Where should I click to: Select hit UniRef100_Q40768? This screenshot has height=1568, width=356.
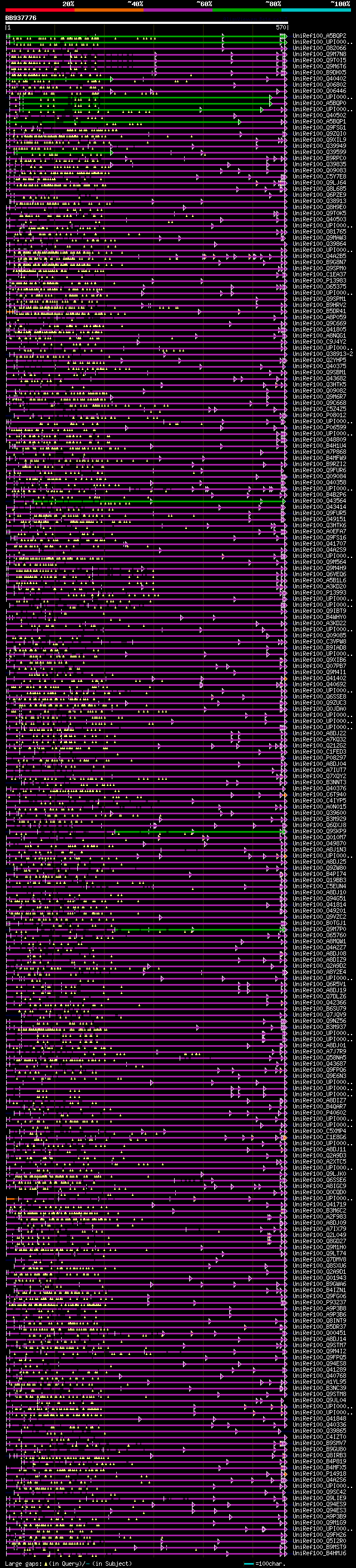(x=319, y=1376)
